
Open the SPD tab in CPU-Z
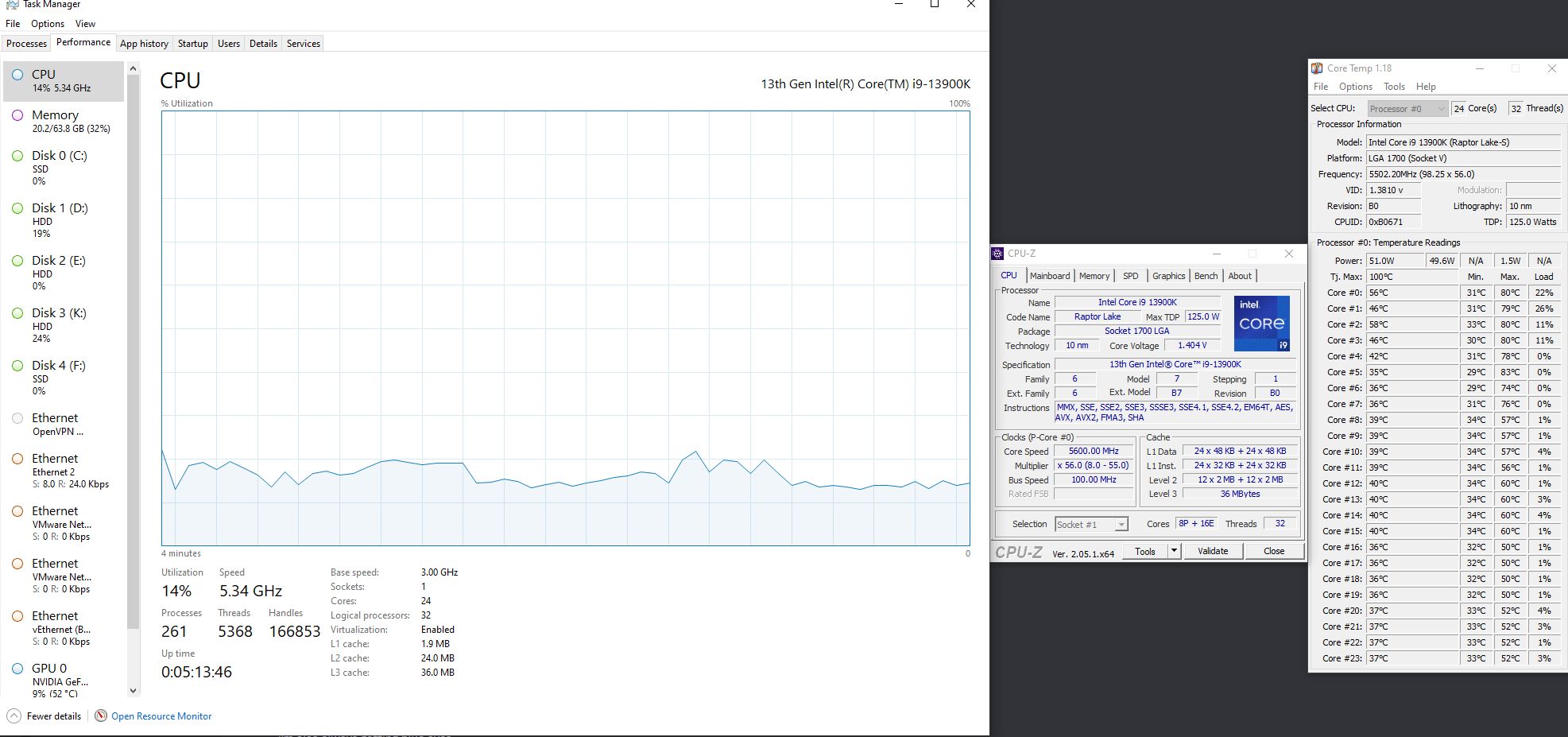point(1131,276)
